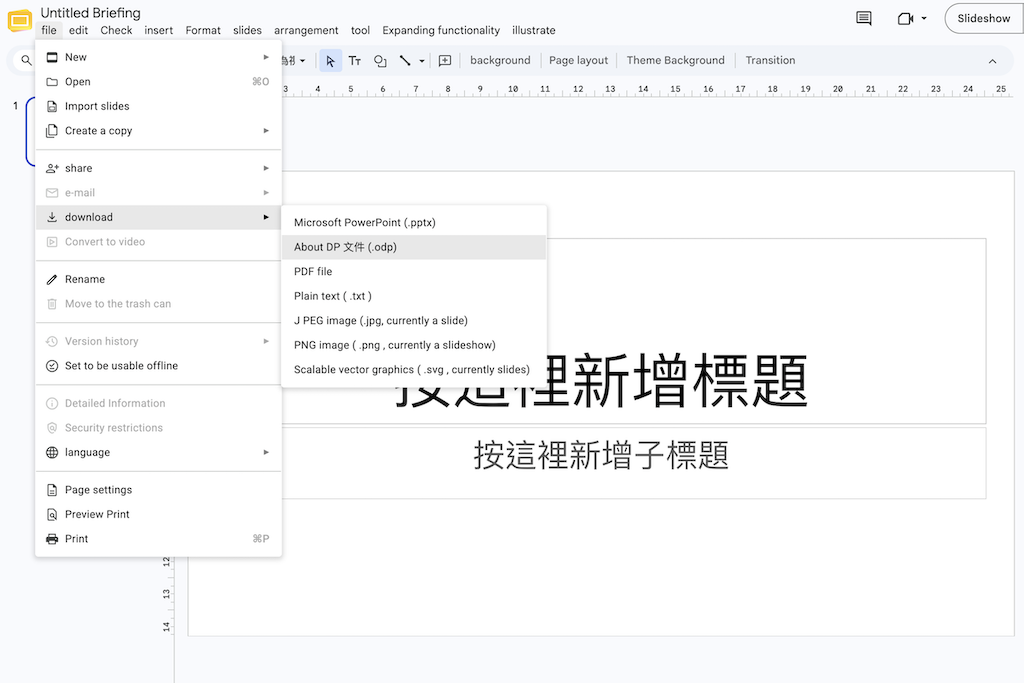Click the camera meeting icon
The image size is (1024, 683).
point(905,18)
